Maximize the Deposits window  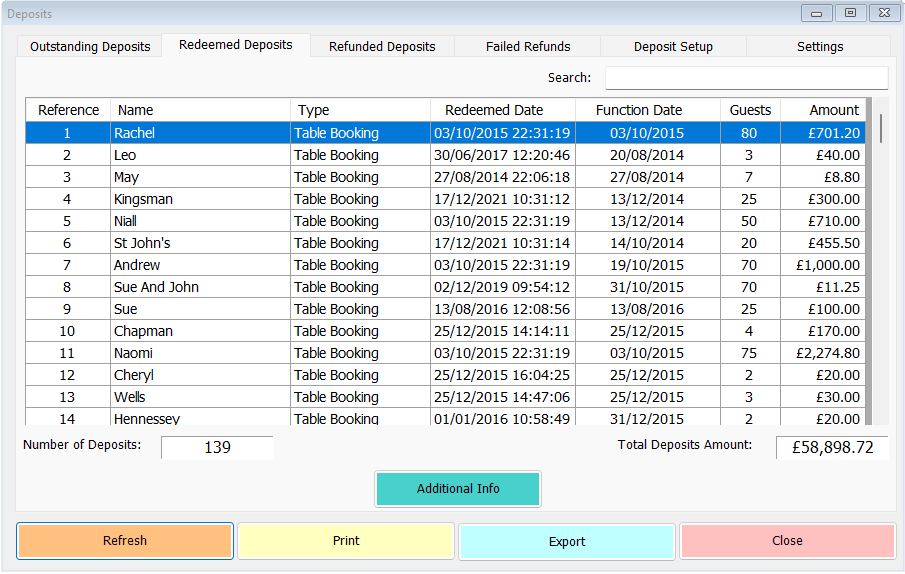tap(850, 13)
